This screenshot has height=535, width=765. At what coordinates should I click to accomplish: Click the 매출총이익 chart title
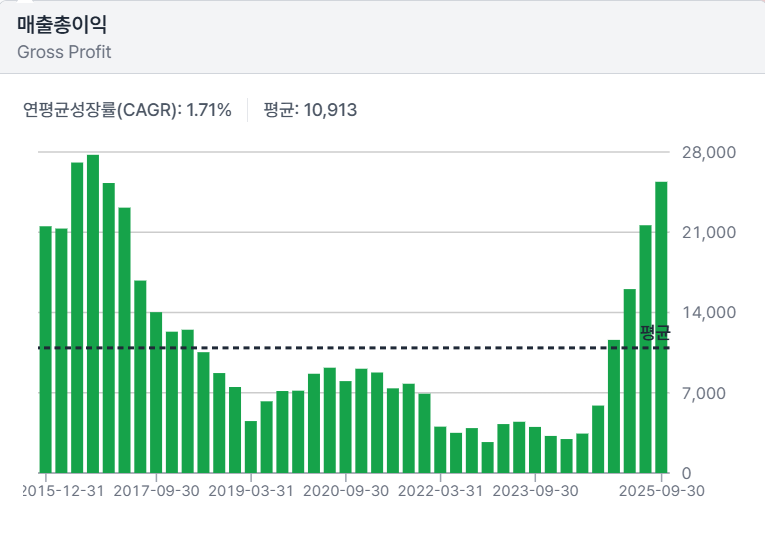tap(61, 25)
